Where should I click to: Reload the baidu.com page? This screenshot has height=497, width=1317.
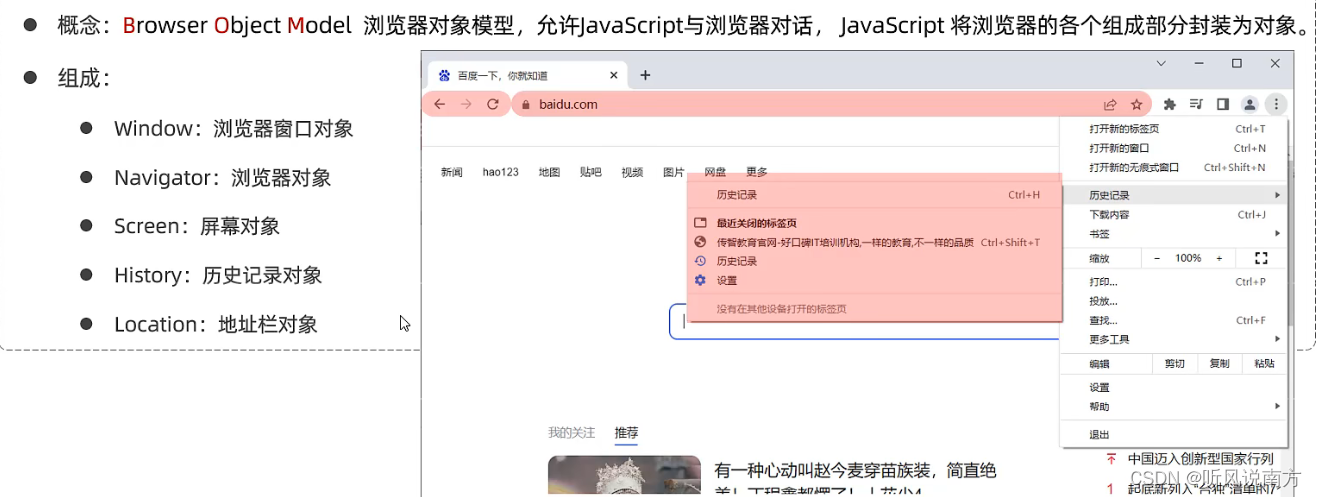click(492, 104)
